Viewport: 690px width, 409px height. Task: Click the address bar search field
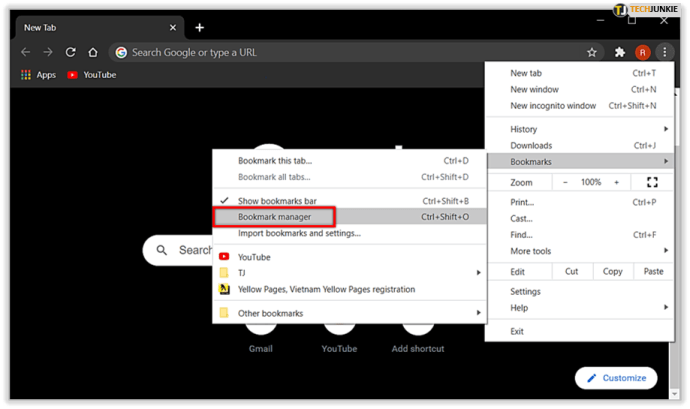point(348,53)
